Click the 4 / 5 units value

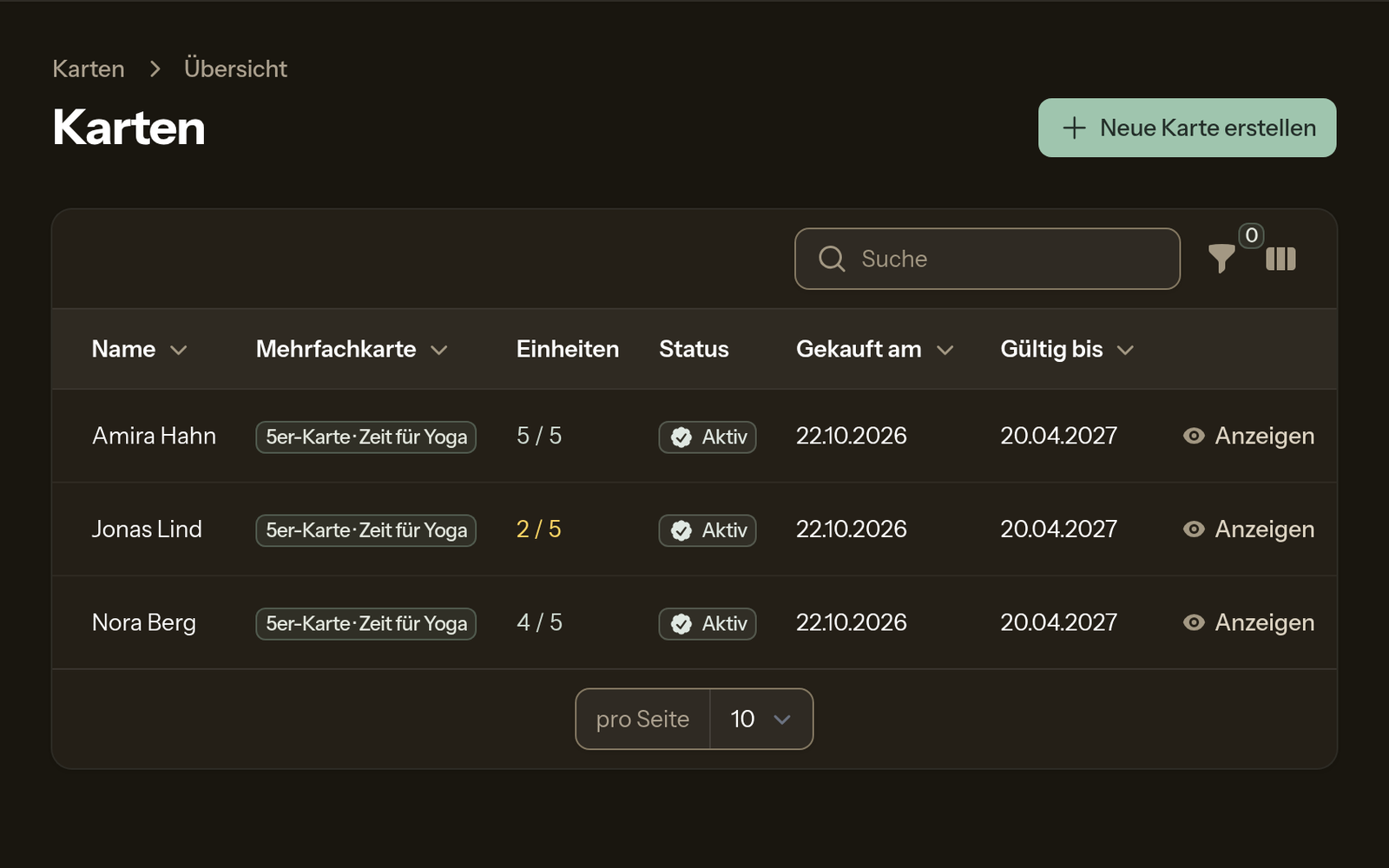coord(539,622)
